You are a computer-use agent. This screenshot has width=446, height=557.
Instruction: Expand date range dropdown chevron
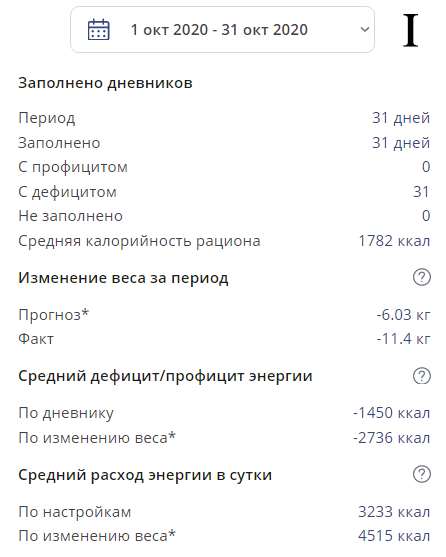point(365,29)
